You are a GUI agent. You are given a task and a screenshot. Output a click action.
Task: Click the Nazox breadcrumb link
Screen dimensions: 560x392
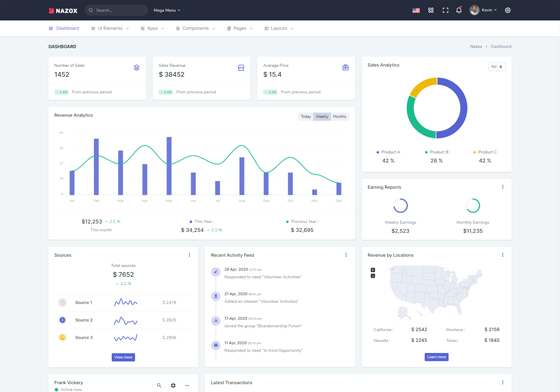pyautogui.click(x=476, y=46)
